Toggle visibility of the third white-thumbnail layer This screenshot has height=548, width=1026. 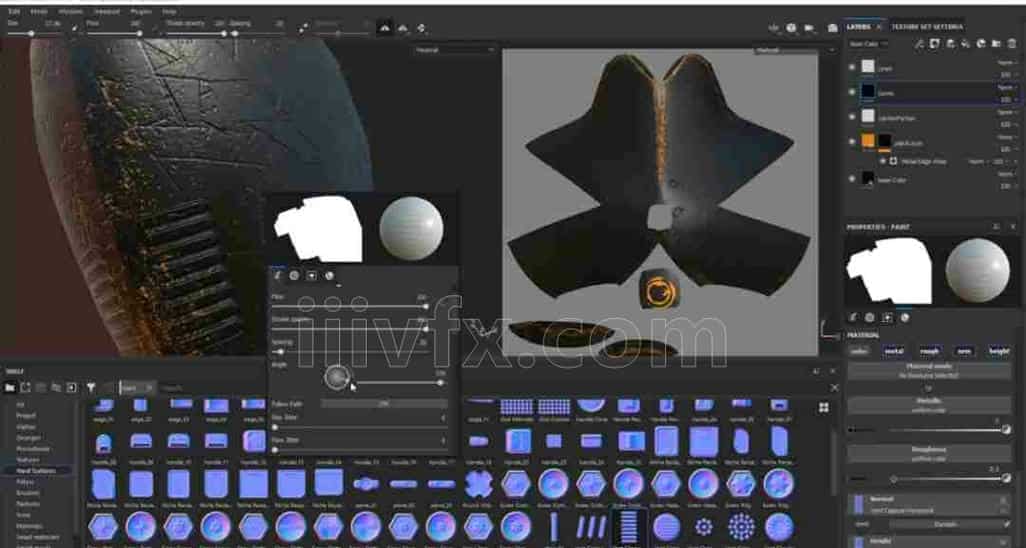(852, 117)
